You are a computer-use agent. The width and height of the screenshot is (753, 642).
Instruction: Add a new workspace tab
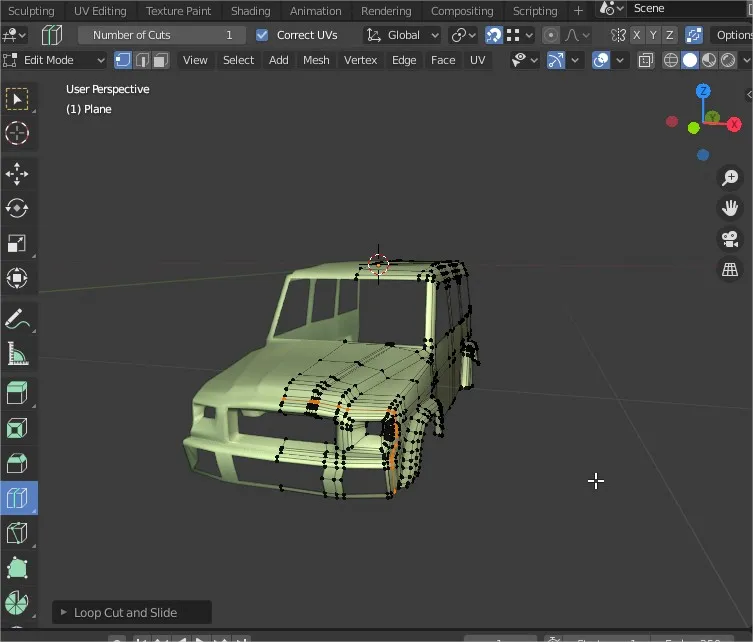[578, 11]
